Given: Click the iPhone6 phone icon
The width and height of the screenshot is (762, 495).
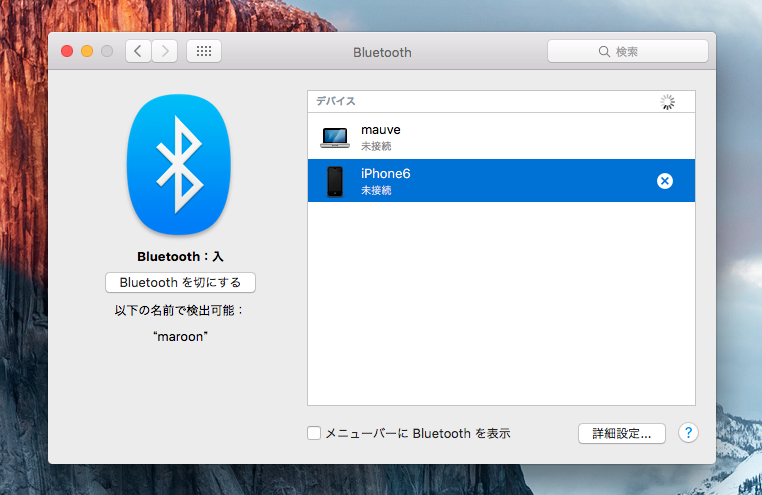Looking at the screenshot, I should [335, 181].
